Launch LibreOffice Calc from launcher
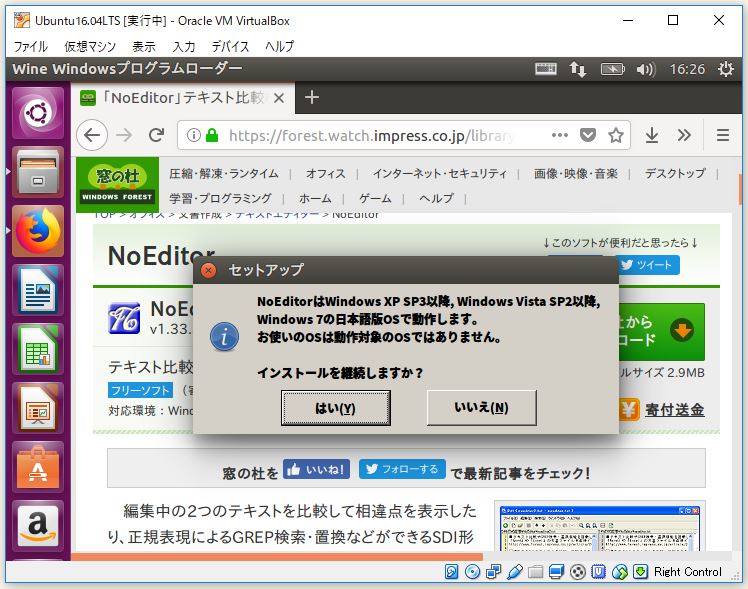 point(38,349)
